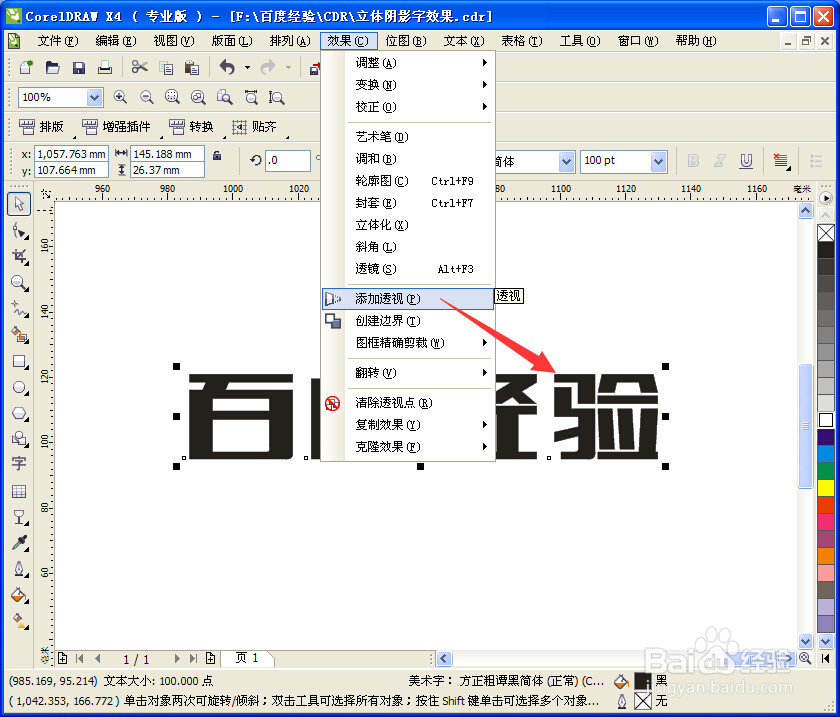Click the Print icon
This screenshot has width=840, height=717.
pos(105,68)
